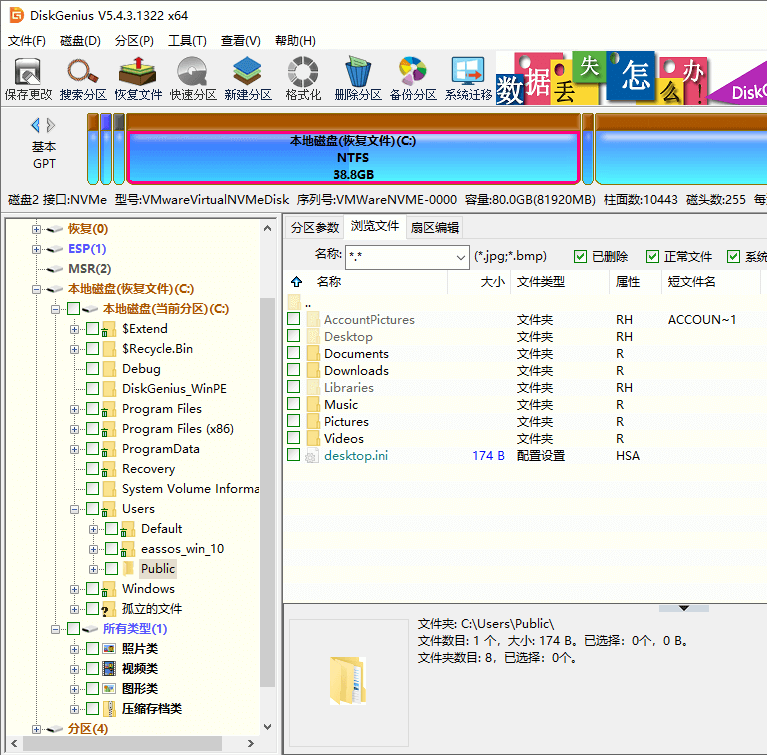Click the blue NTFS partition bar for disk C:
Viewport: 767px width, 755px height.
point(352,158)
